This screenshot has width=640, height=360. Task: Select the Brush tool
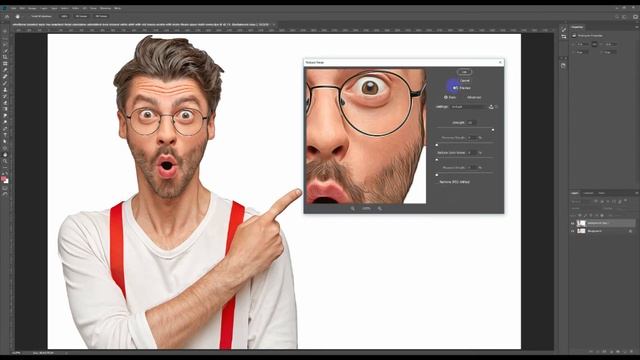coord(5,83)
